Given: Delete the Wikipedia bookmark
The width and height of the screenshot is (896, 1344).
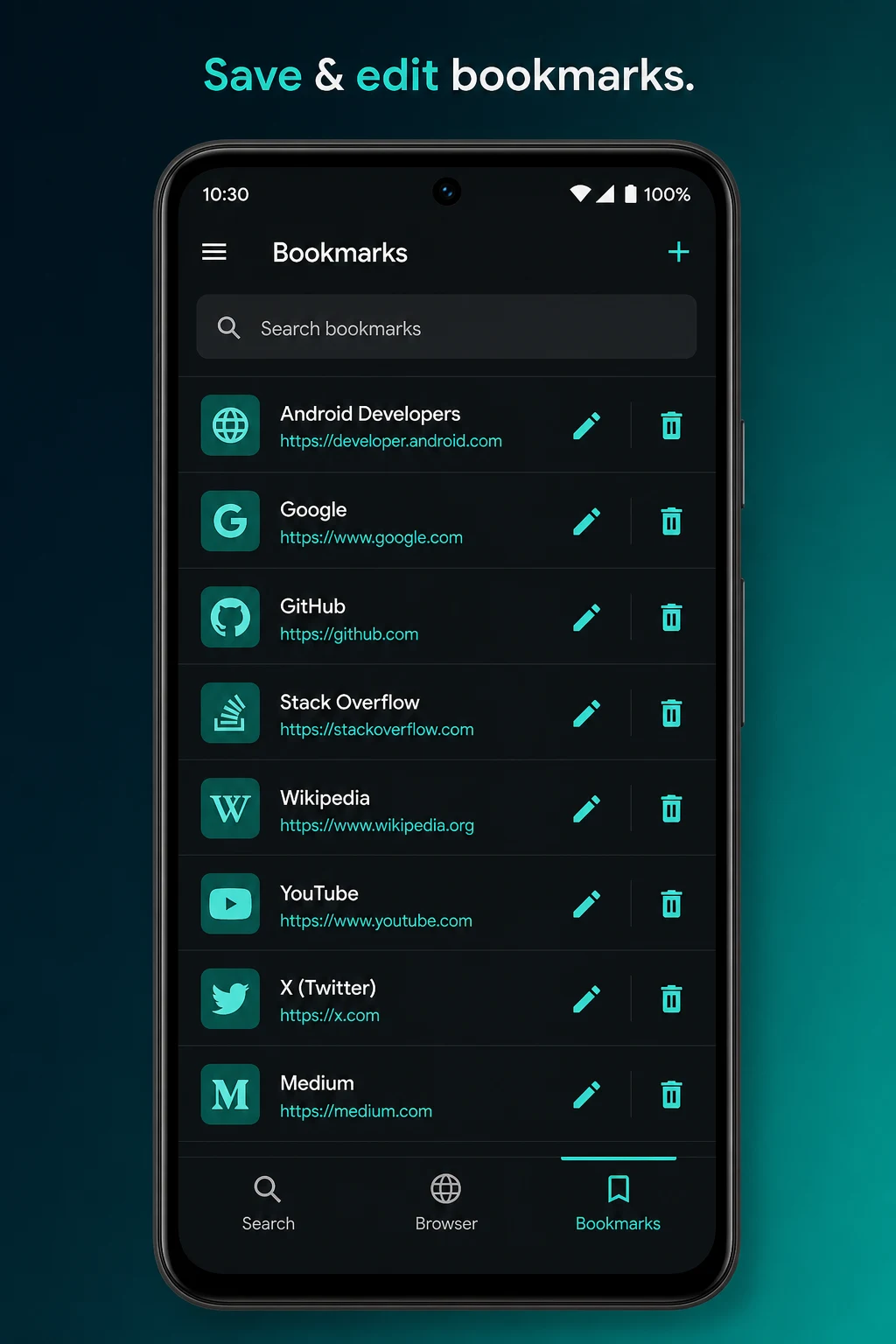Looking at the screenshot, I should click(671, 808).
